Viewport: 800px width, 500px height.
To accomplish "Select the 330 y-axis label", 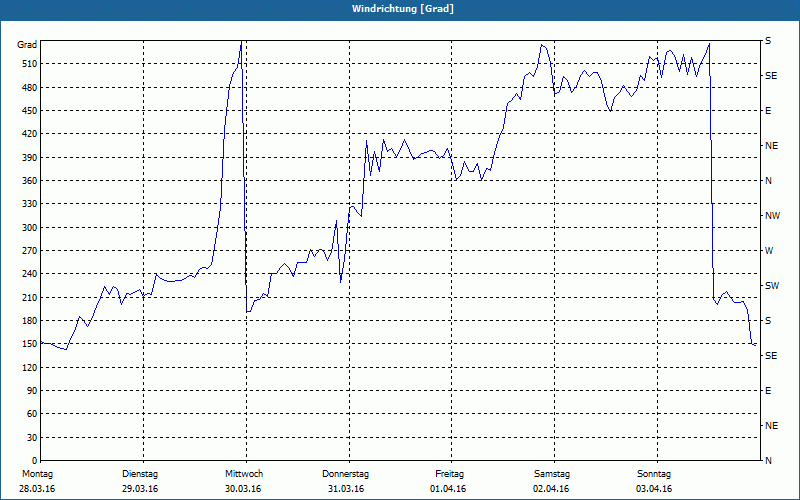I will click(30, 204).
